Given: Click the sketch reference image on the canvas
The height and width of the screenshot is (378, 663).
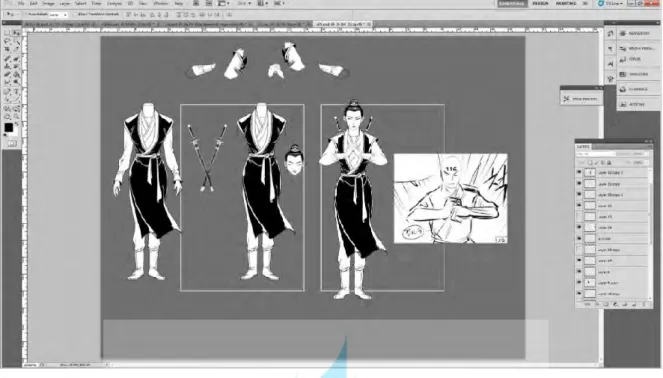Looking at the screenshot, I should (x=451, y=198).
